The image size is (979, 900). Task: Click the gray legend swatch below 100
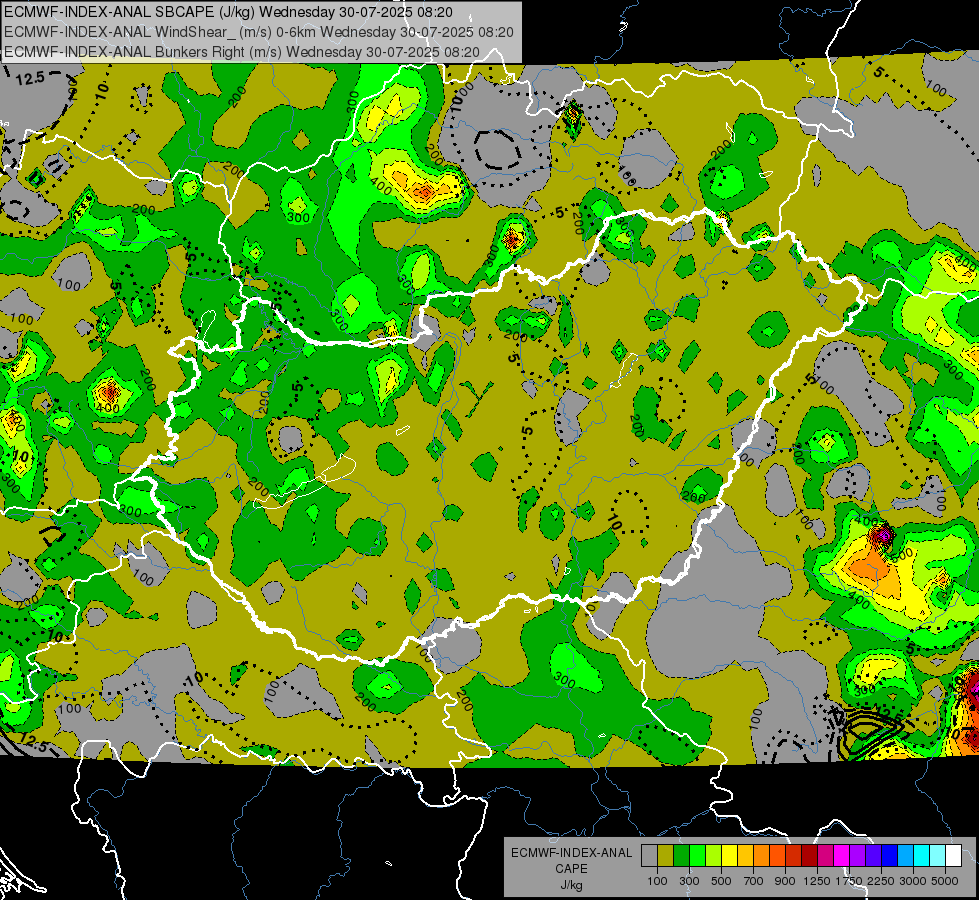click(649, 855)
